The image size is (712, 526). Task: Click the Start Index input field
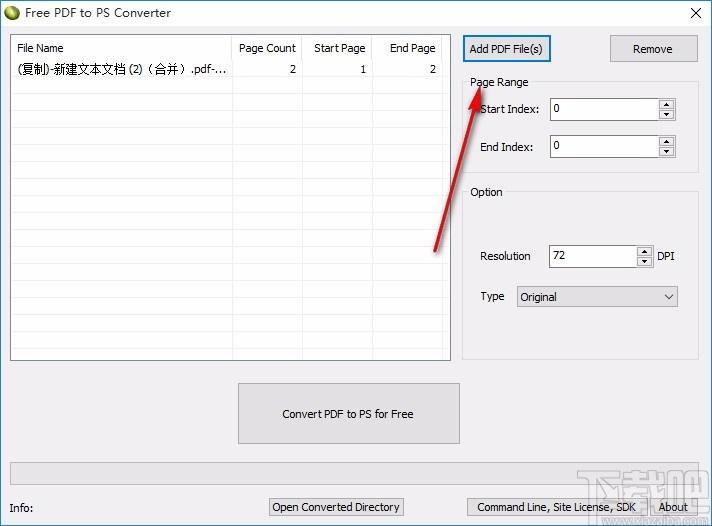604,109
